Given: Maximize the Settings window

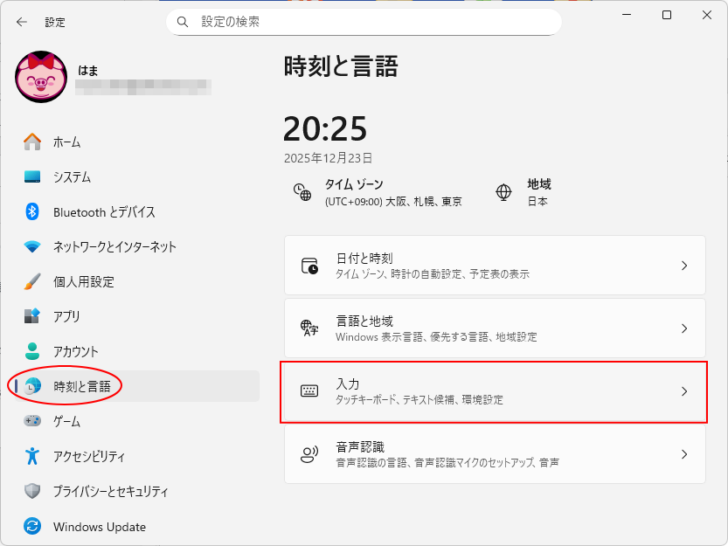Looking at the screenshot, I should pos(667,15).
